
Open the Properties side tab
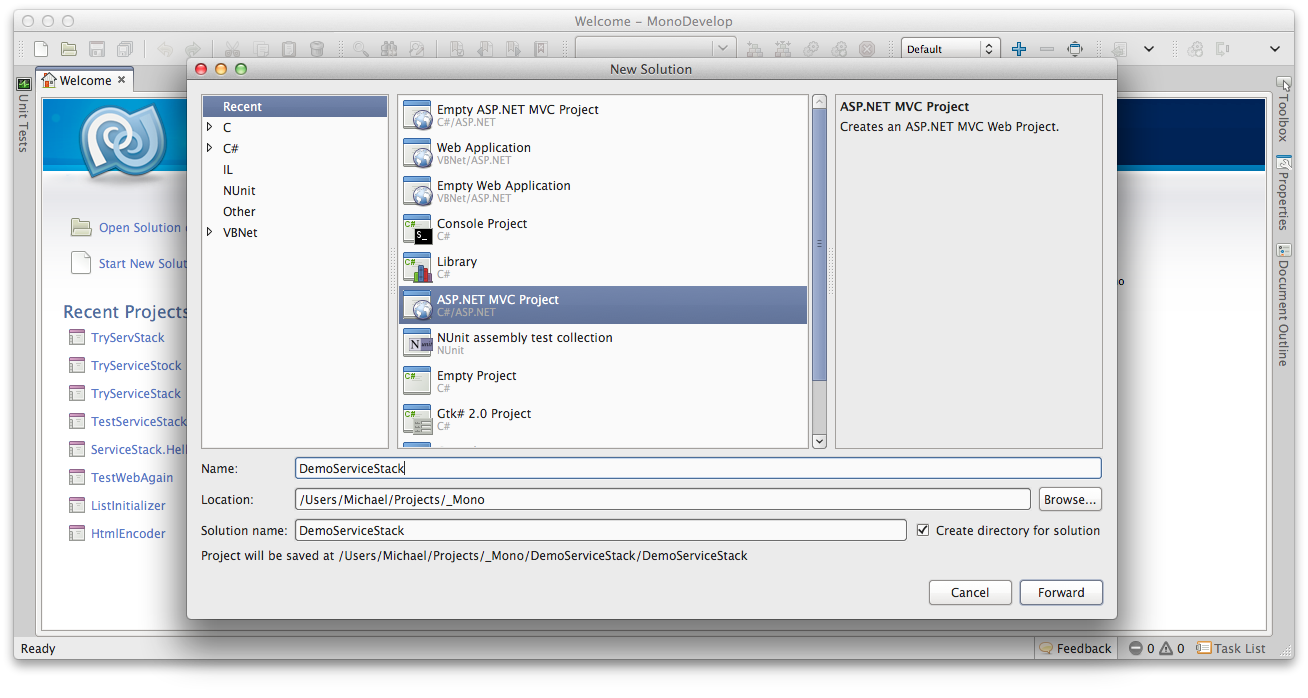(1283, 194)
